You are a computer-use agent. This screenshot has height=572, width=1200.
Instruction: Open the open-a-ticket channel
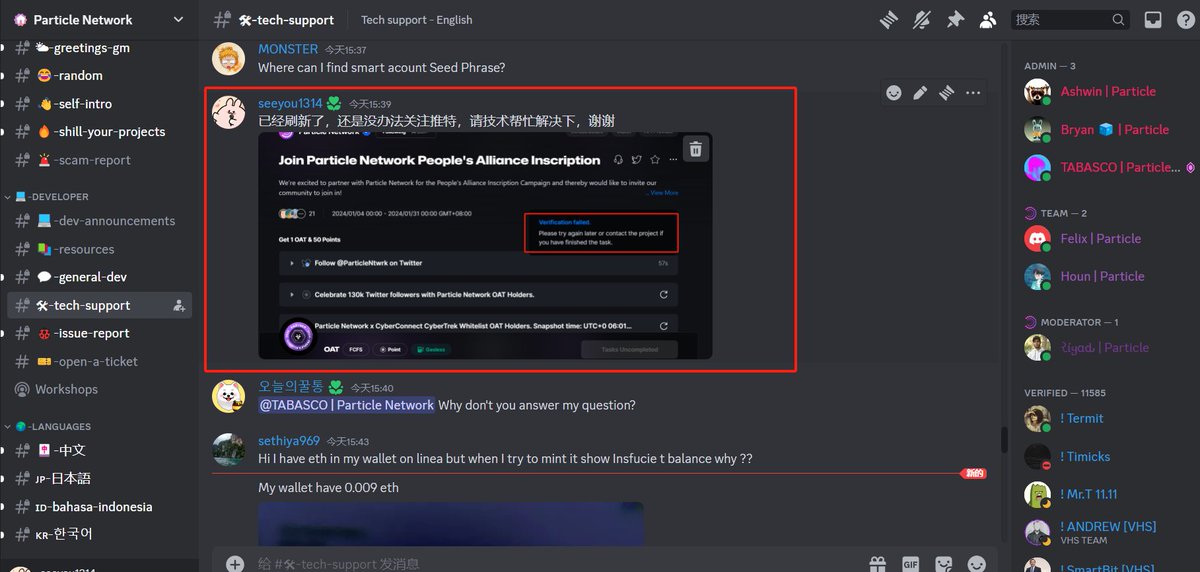pyautogui.click(x=99, y=361)
